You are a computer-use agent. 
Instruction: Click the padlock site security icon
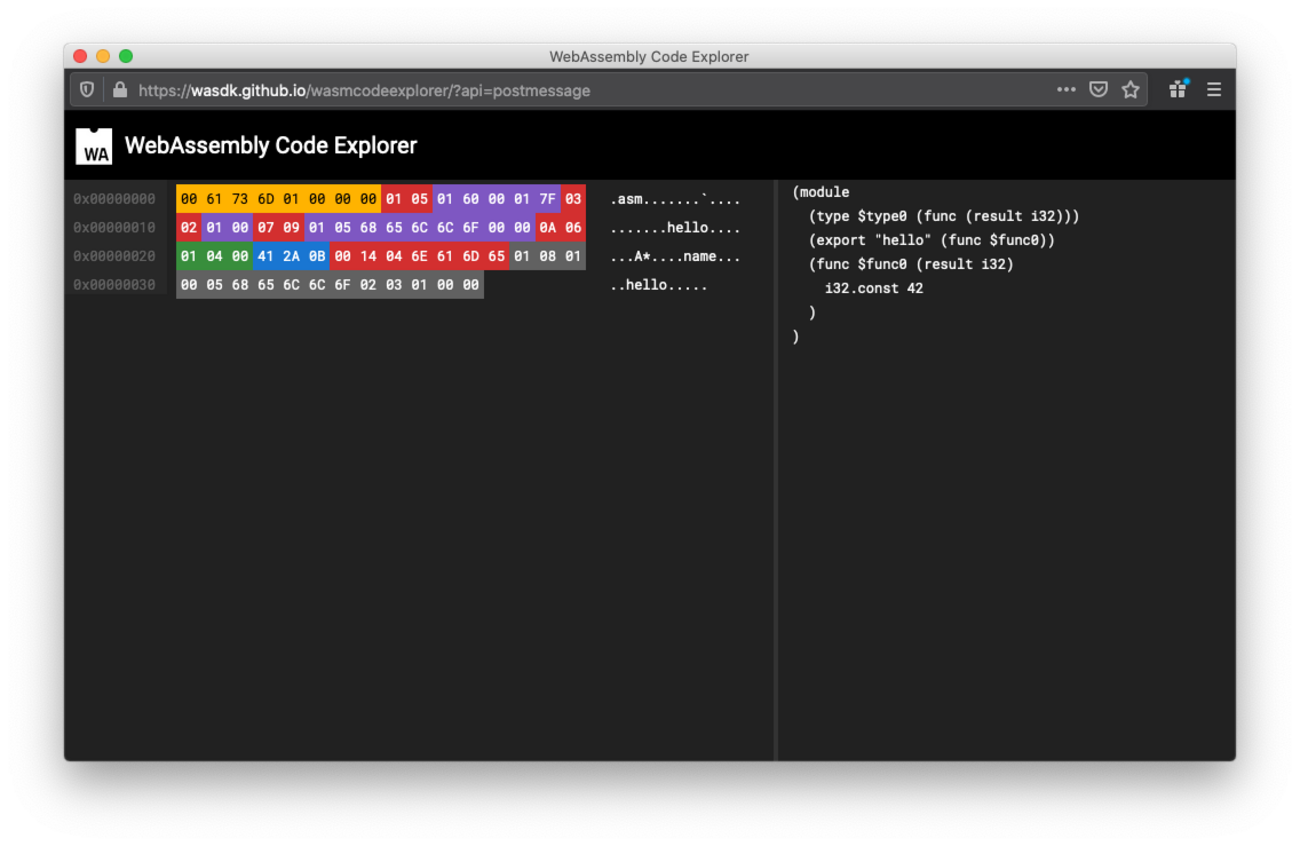pos(120,90)
